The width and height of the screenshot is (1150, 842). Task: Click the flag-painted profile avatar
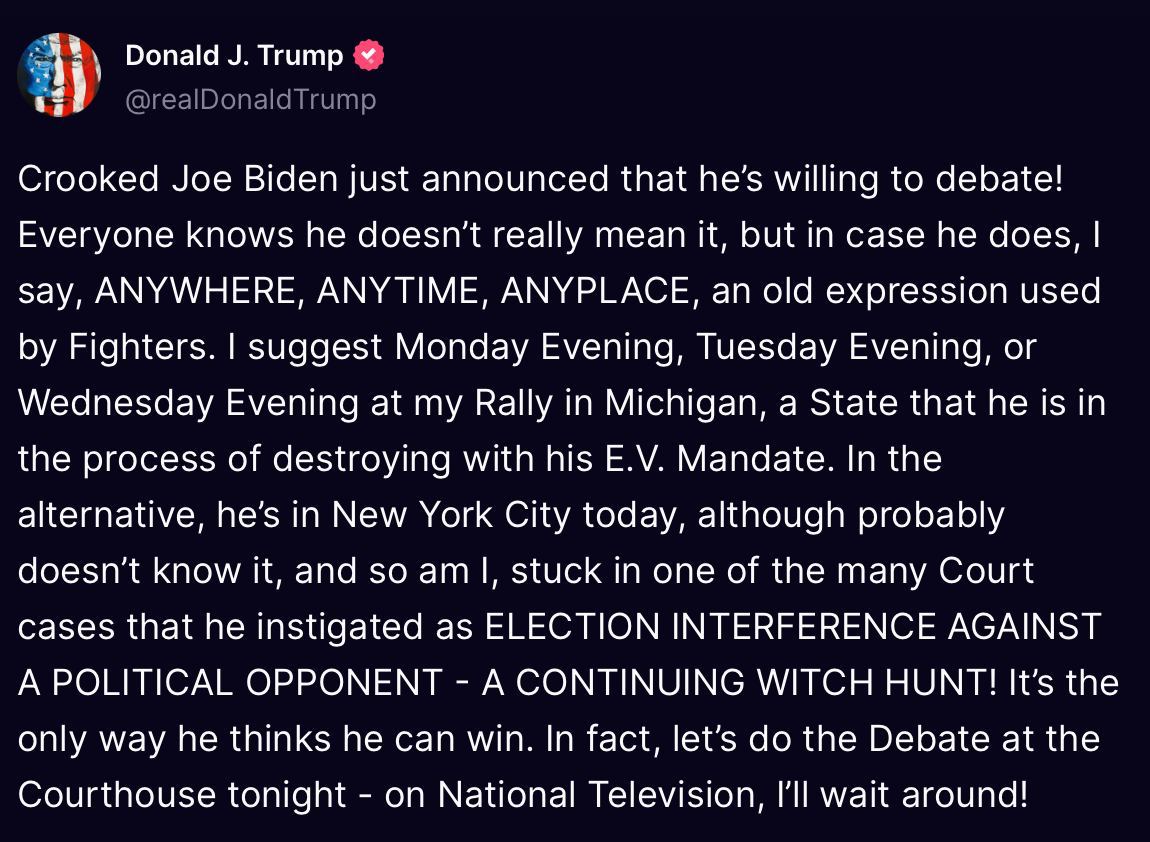[59, 75]
